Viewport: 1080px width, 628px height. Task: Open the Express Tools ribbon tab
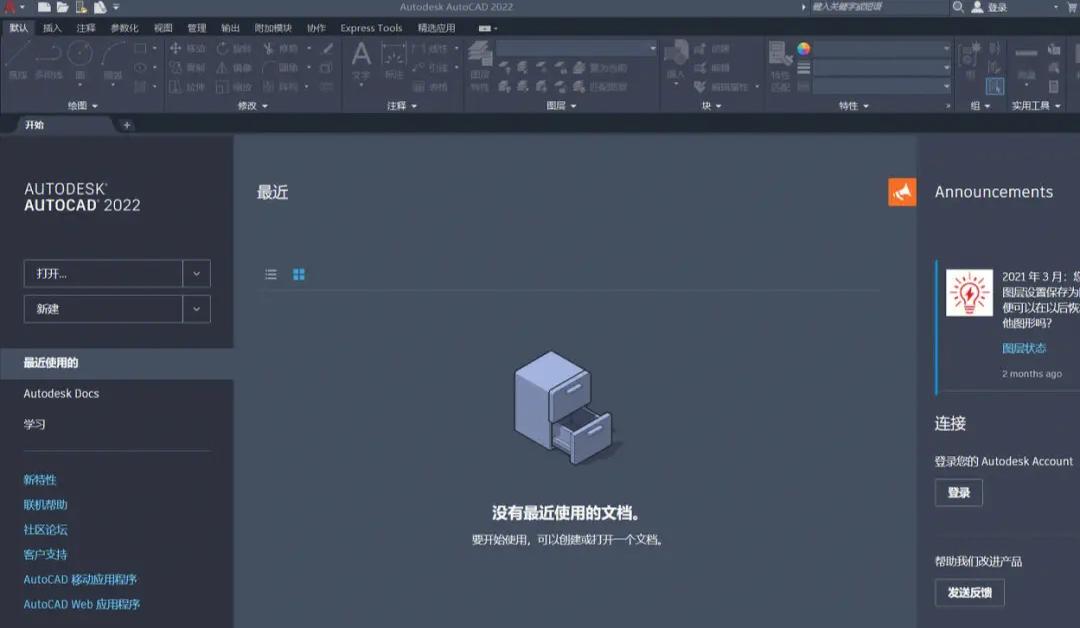[x=370, y=28]
